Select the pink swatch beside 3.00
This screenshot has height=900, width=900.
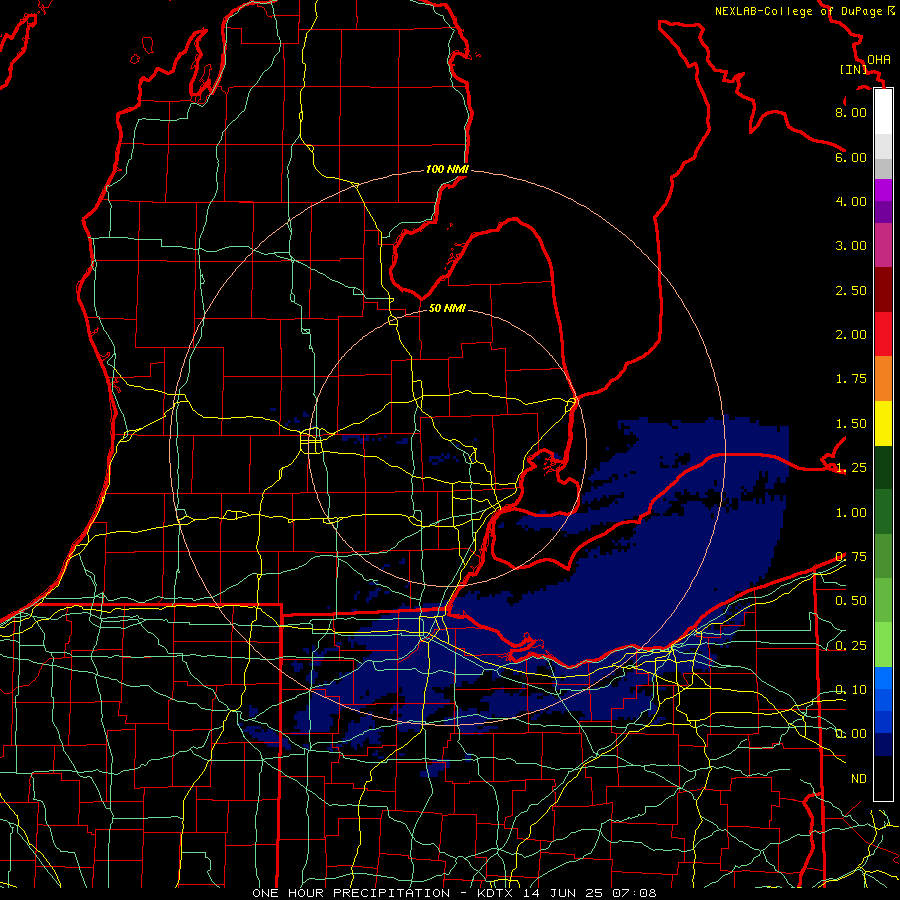883,246
